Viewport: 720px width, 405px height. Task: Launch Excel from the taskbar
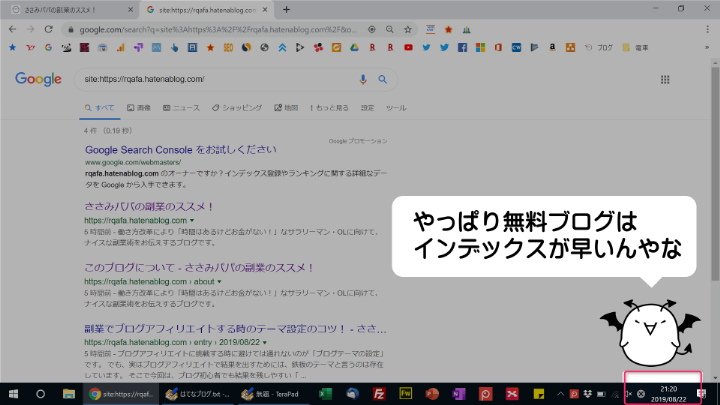coord(325,394)
